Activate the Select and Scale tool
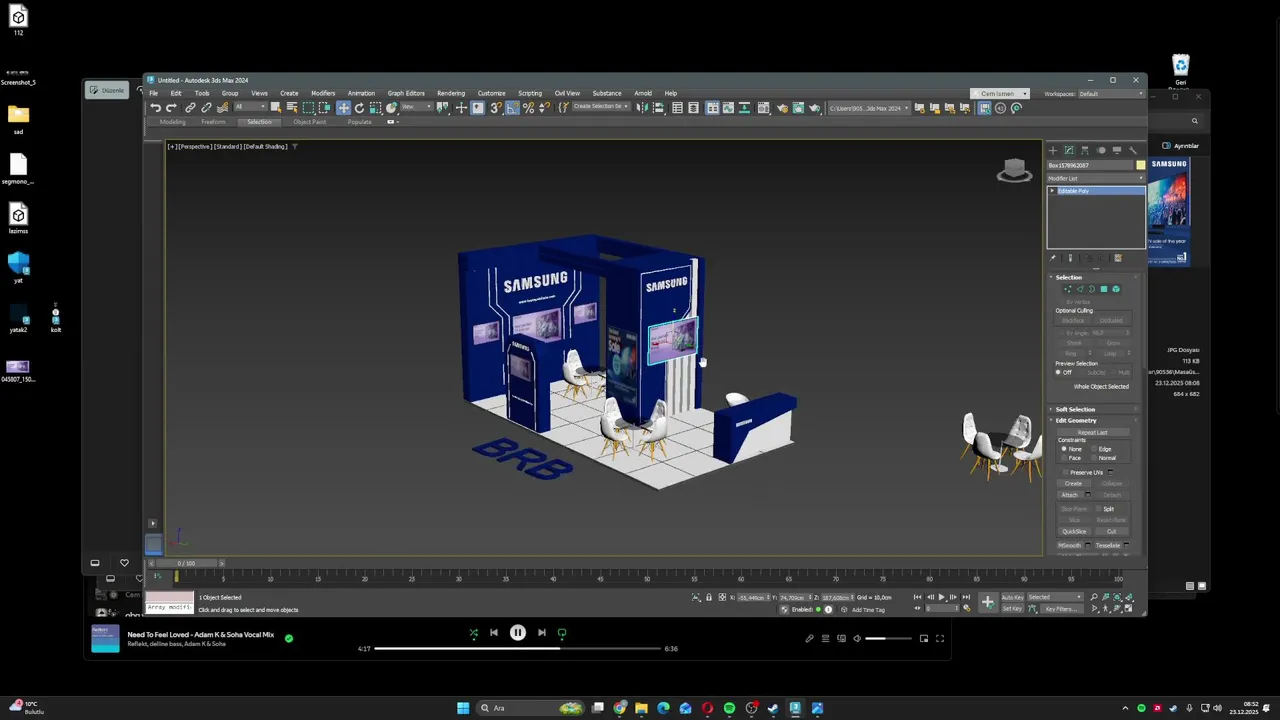Image resolution: width=1280 pixels, height=720 pixels. [375, 108]
